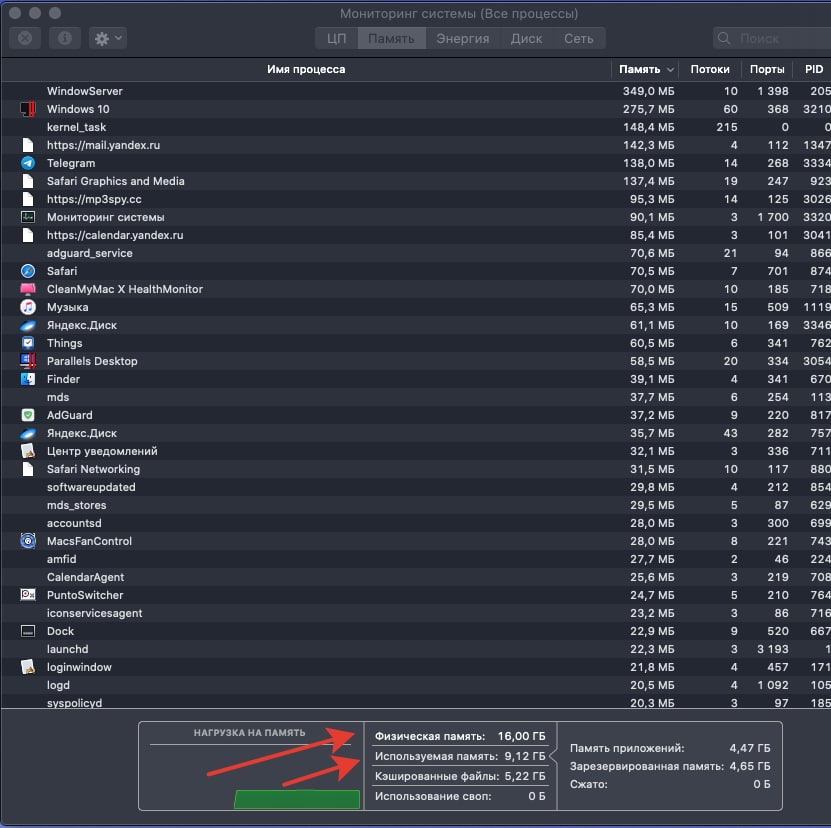Click the Используемая память 9,12 ГБ entry
The height and width of the screenshot is (828, 831).
[460, 756]
